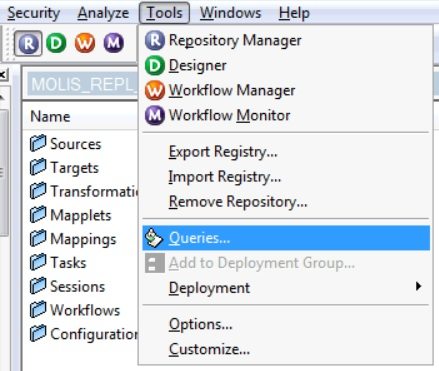Select Remove Repository... from the menu
This screenshot has width=439, height=371.
click(x=286, y=202)
